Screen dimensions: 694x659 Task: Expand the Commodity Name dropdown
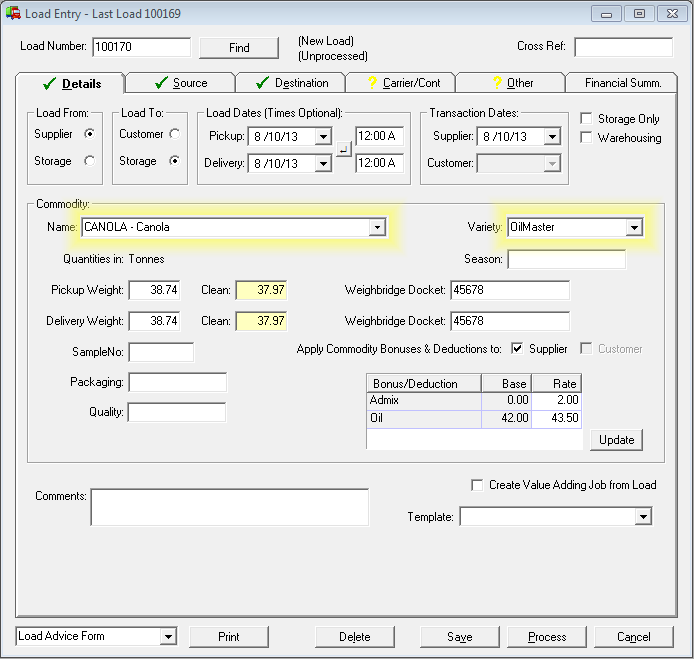coord(376,228)
